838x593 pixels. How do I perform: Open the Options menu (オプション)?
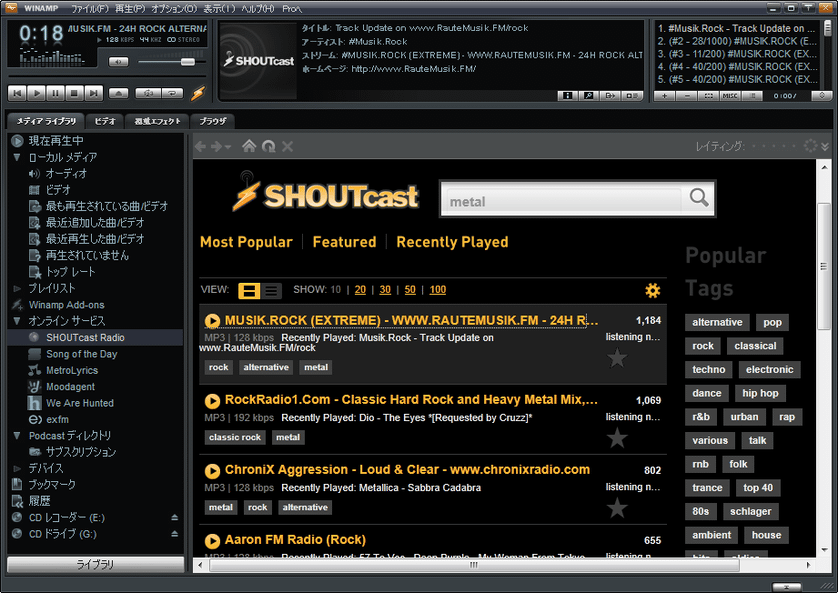[174, 9]
